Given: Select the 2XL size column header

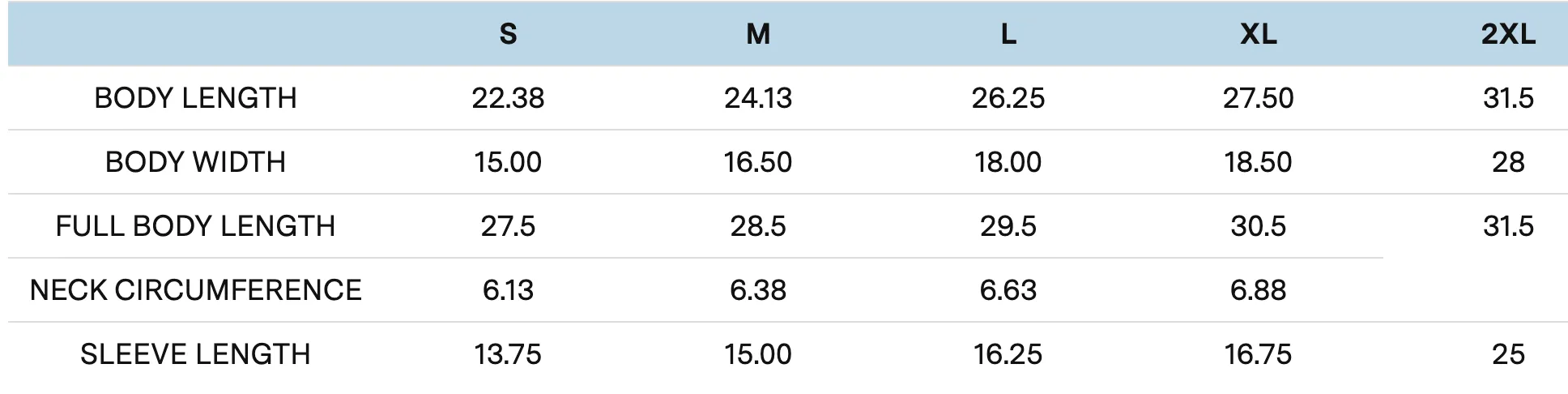Looking at the screenshot, I should 1508,34.
